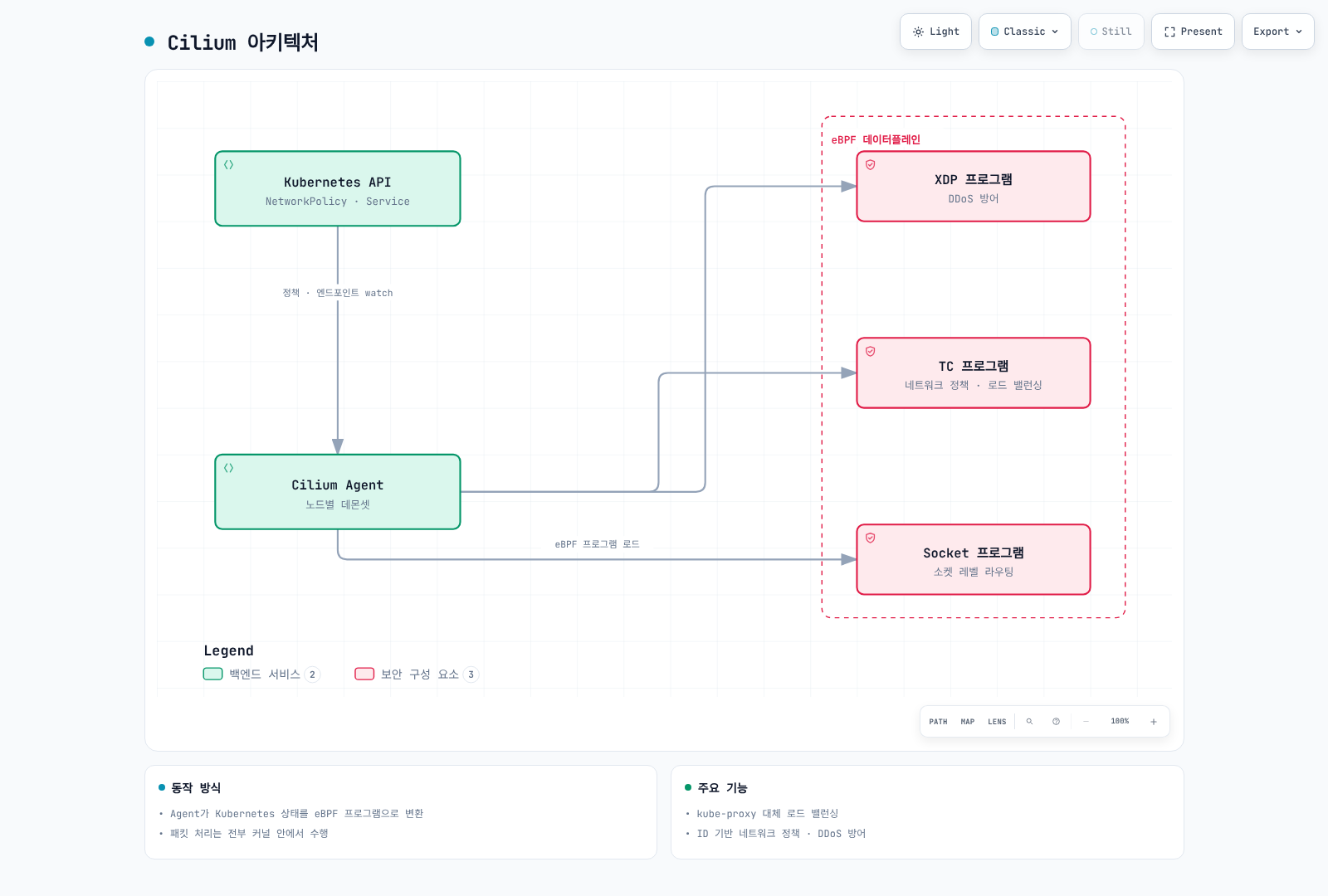
Task: Open the Classic style dropdown
Action: [x=1025, y=32]
